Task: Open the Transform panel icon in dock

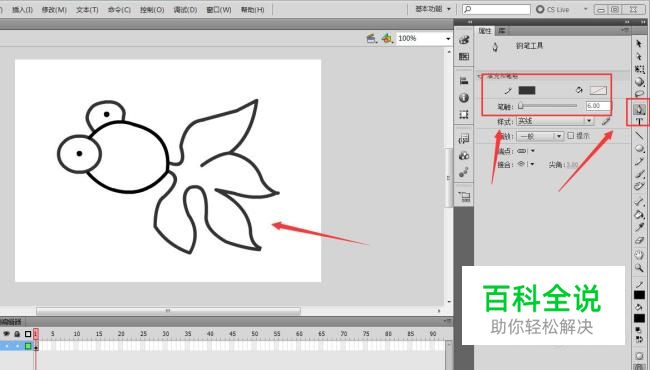Action: (464, 114)
